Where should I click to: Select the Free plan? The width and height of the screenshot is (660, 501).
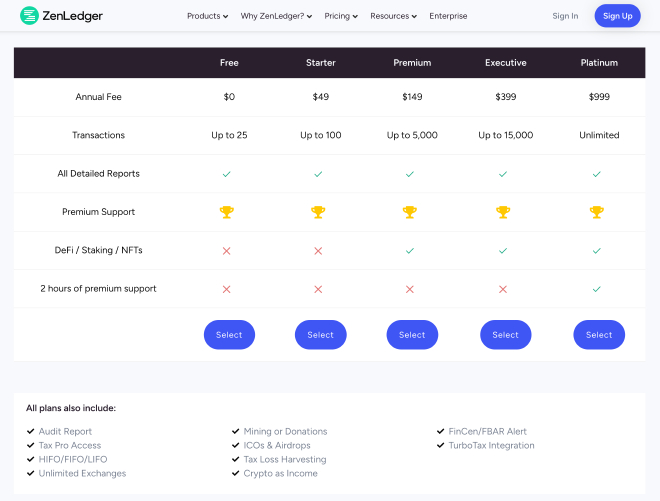point(229,335)
